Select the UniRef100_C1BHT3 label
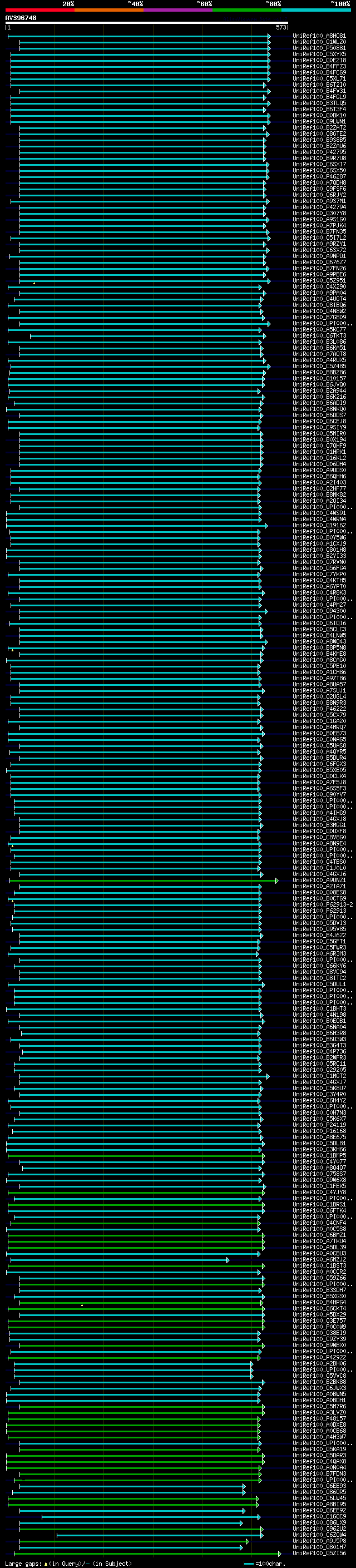Viewport: 356px width, 1568px height. [x=319, y=1008]
